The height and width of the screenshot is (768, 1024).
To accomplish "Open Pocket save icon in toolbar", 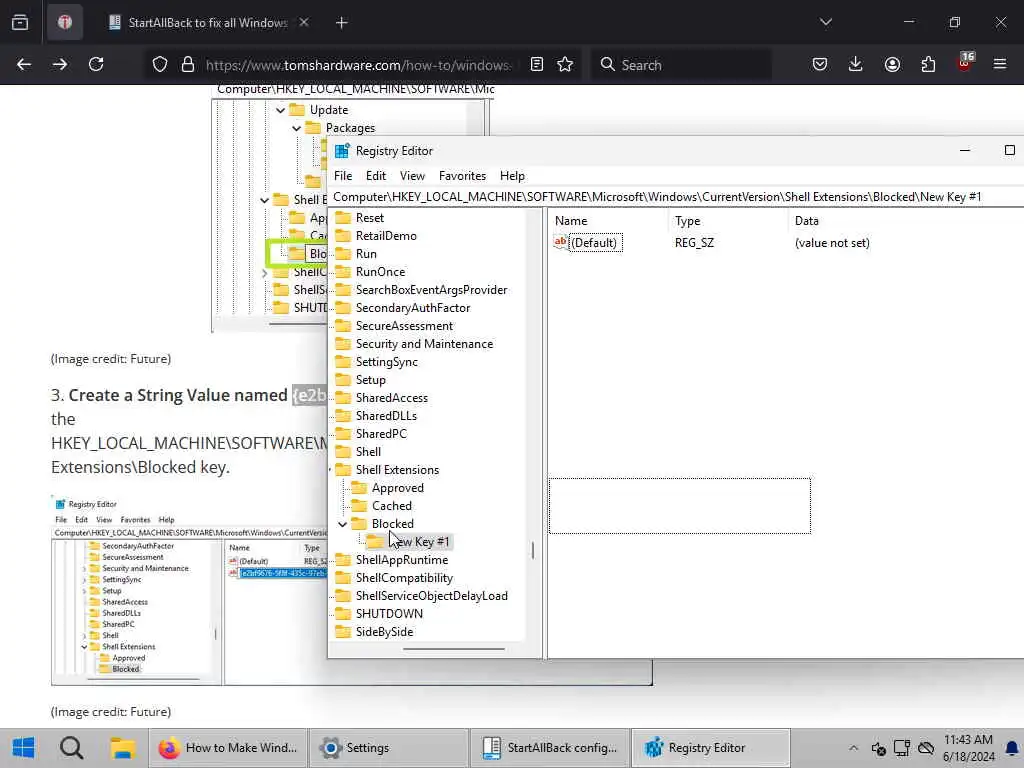I will pos(820,64).
